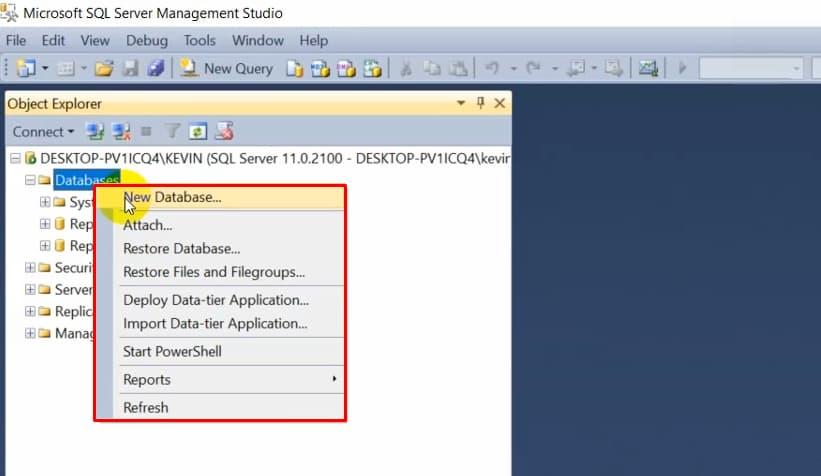Click the Save disk icon
Image resolution: width=821 pixels, height=476 pixels.
[x=130, y=68]
